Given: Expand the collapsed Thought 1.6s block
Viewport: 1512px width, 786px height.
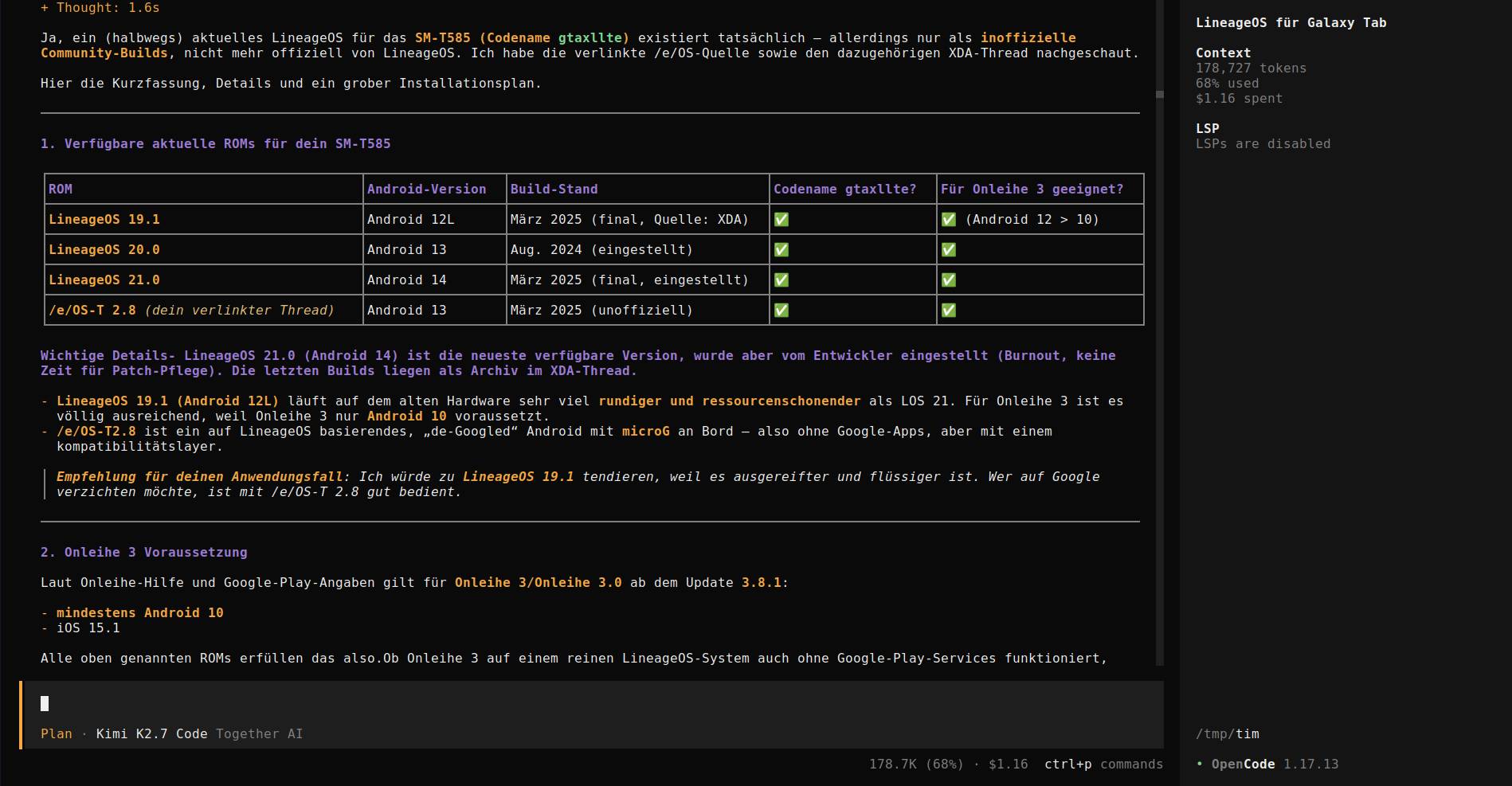Looking at the screenshot, I should click(x=100, y=8).
